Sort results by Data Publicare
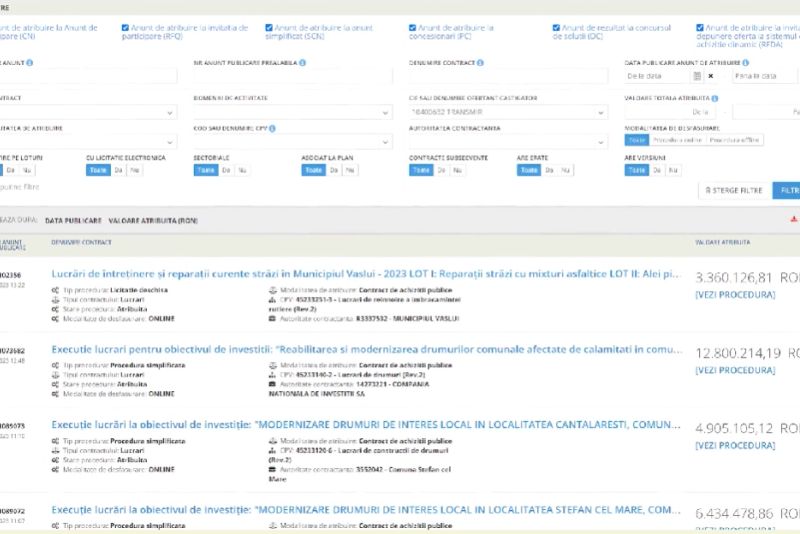The image size is (800, 534). (73, 219)
